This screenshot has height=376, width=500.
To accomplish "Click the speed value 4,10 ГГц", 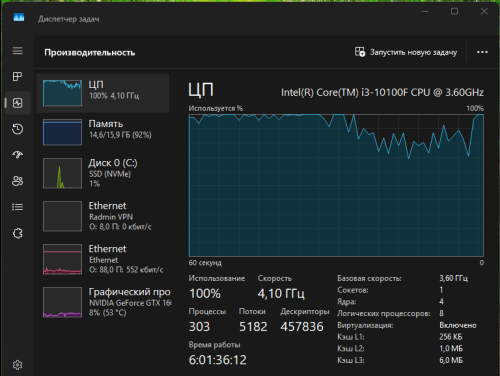I will pyautogui.click(x=281, y=294).
